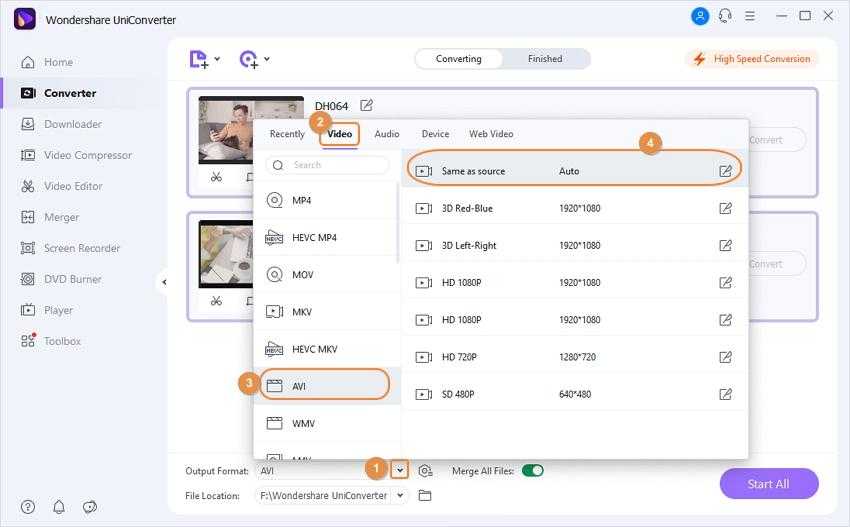Open the user account icon
The image size is (850, 527).
click(700, 16)
